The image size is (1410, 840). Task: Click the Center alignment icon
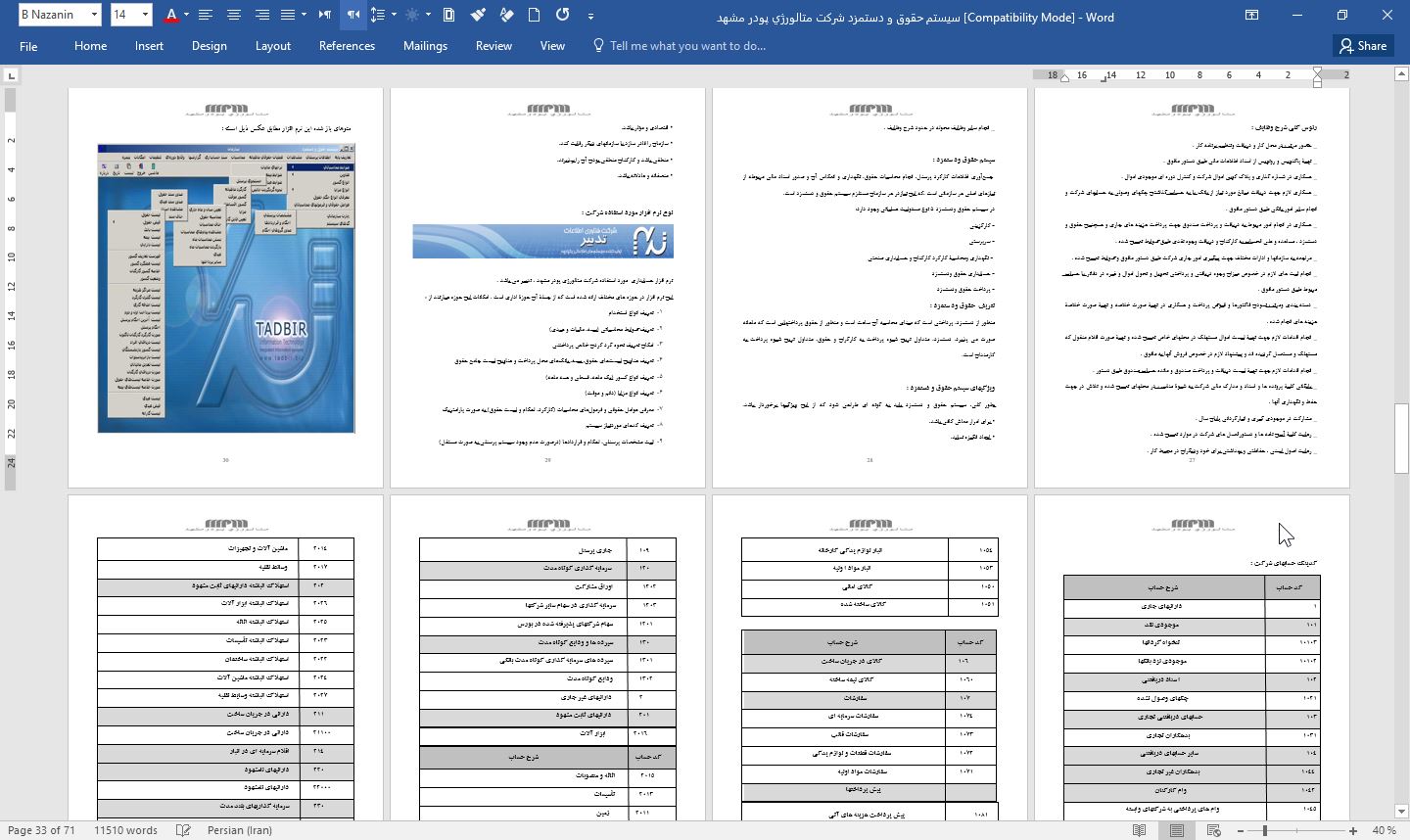click(x=234, y=15)
